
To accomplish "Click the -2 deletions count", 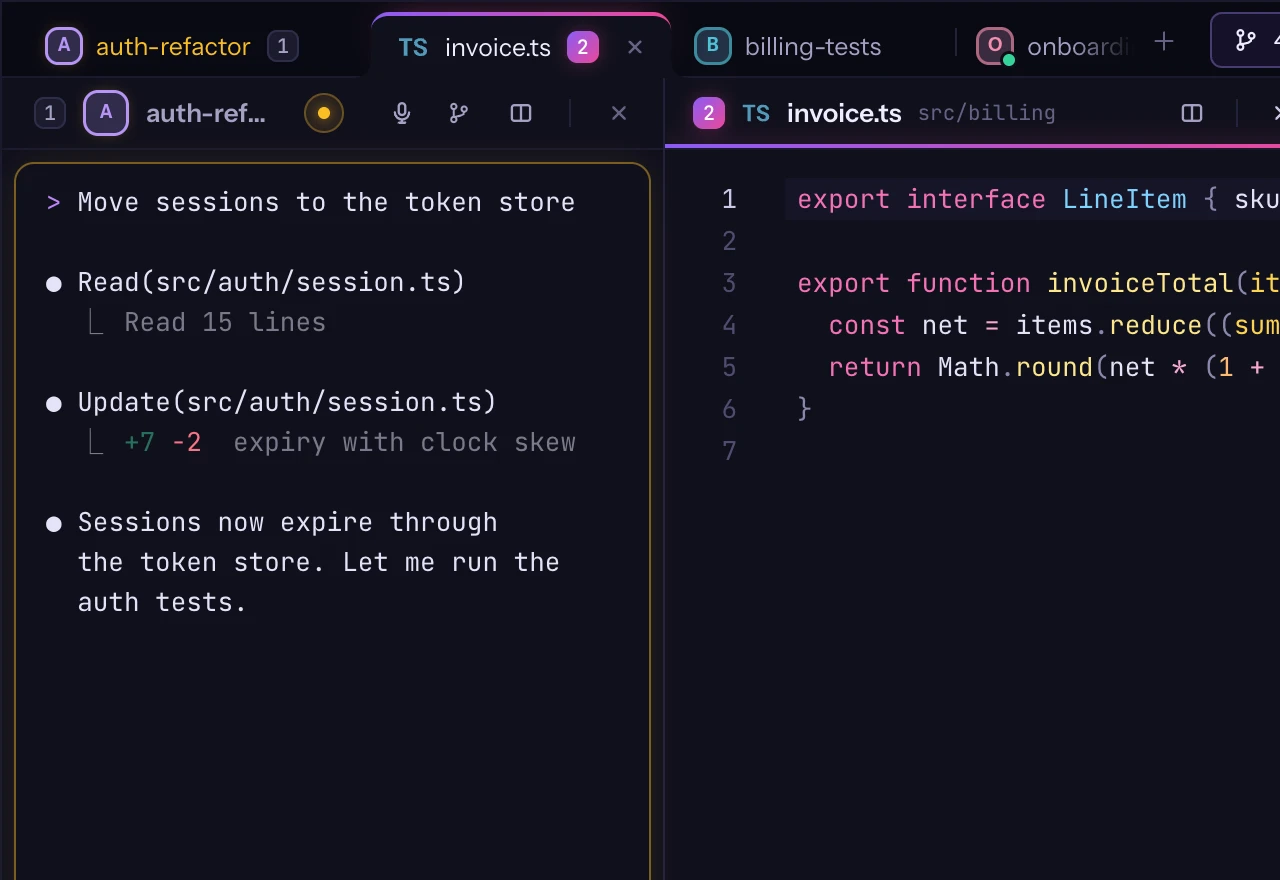I will click(187, 442).
